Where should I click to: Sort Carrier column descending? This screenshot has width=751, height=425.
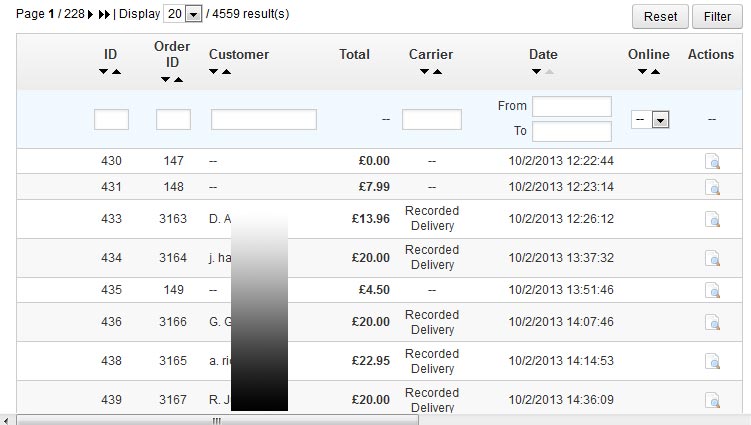[x=425, y=72]
